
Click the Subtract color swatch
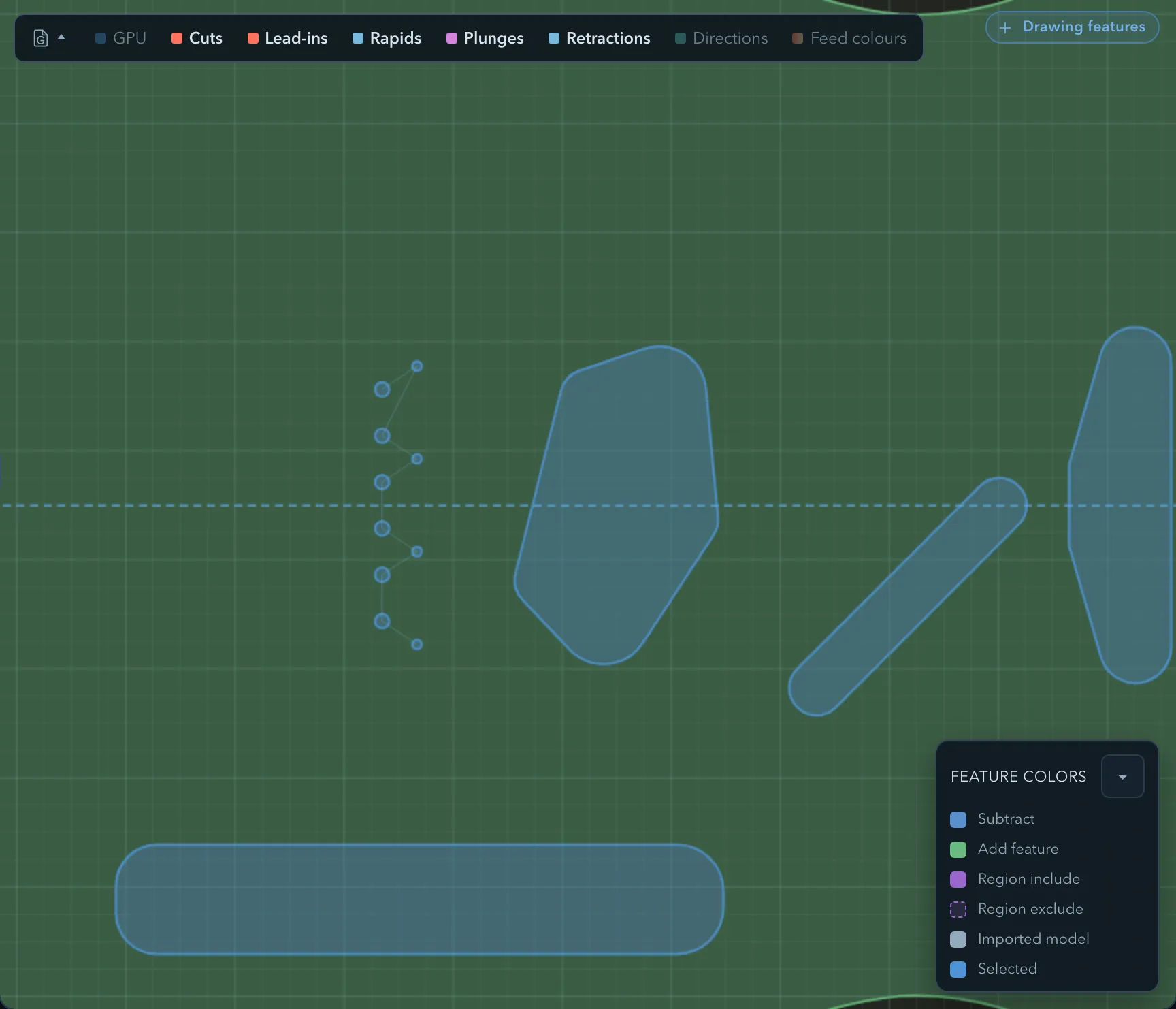[958, 819]
